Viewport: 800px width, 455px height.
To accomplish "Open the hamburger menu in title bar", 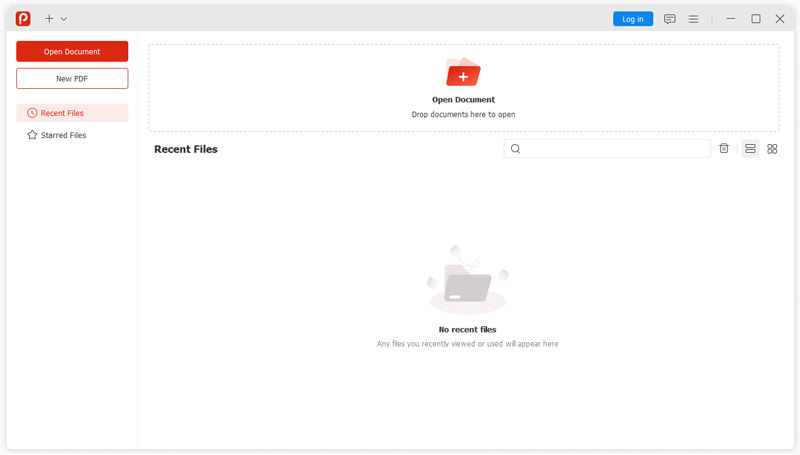I will [x=693, y=19].
